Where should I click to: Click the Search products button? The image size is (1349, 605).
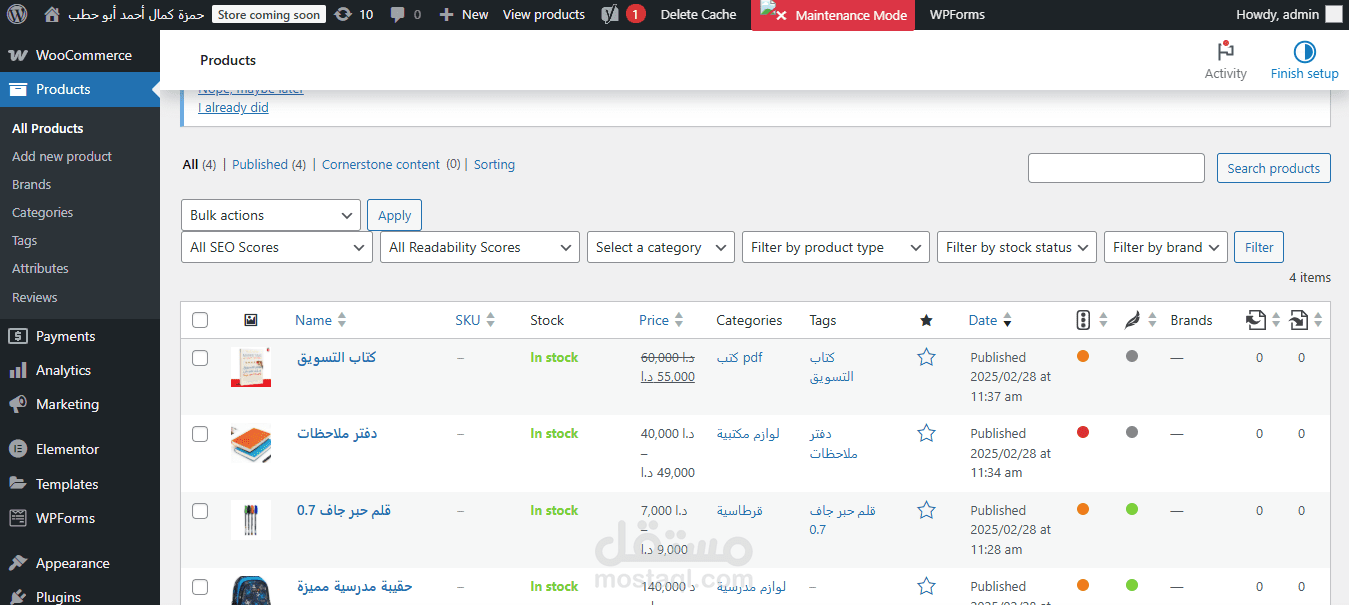[x=1274, y=168]
